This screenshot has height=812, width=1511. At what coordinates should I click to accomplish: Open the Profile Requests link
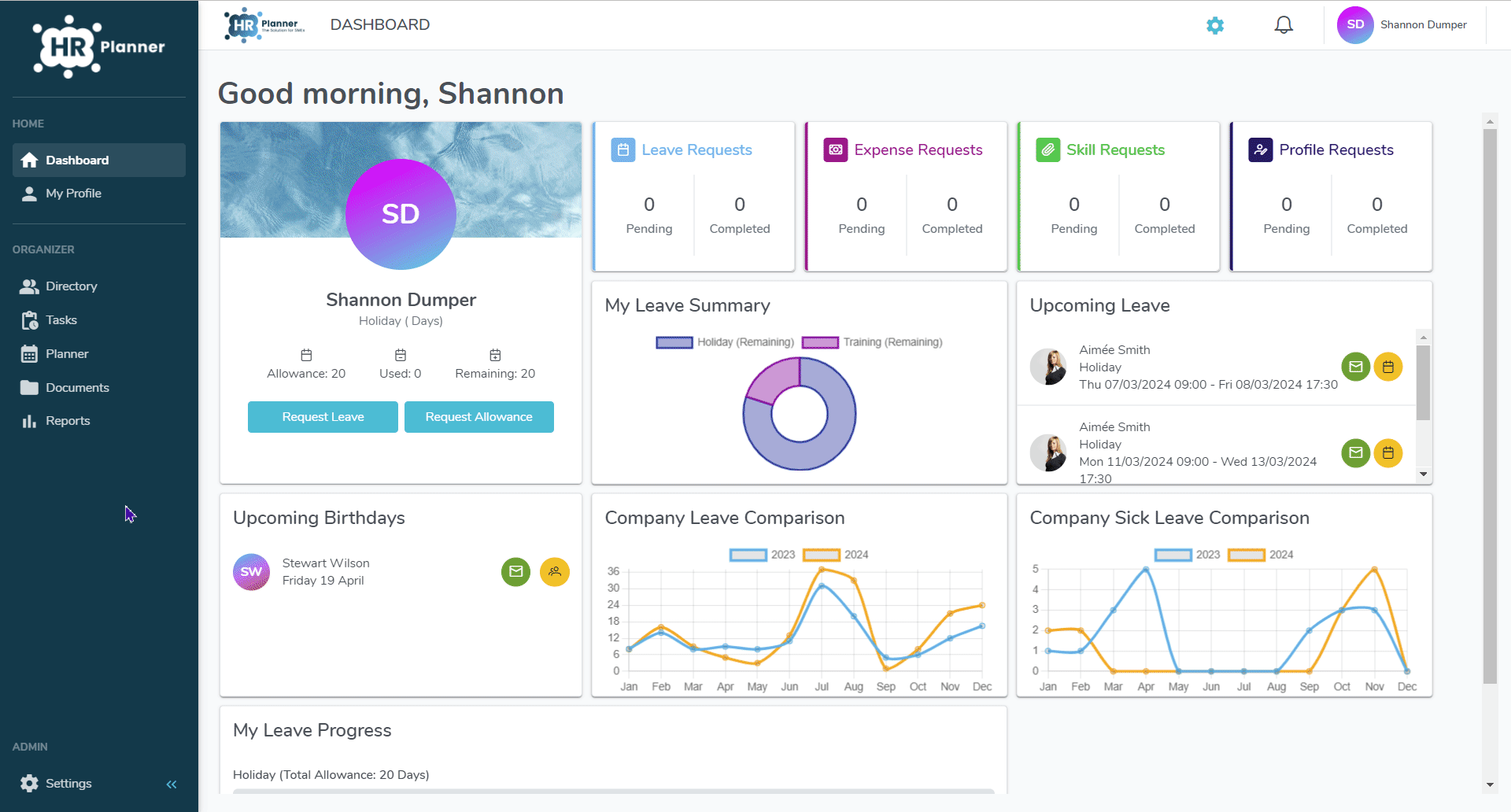[x=1336, y=149]
